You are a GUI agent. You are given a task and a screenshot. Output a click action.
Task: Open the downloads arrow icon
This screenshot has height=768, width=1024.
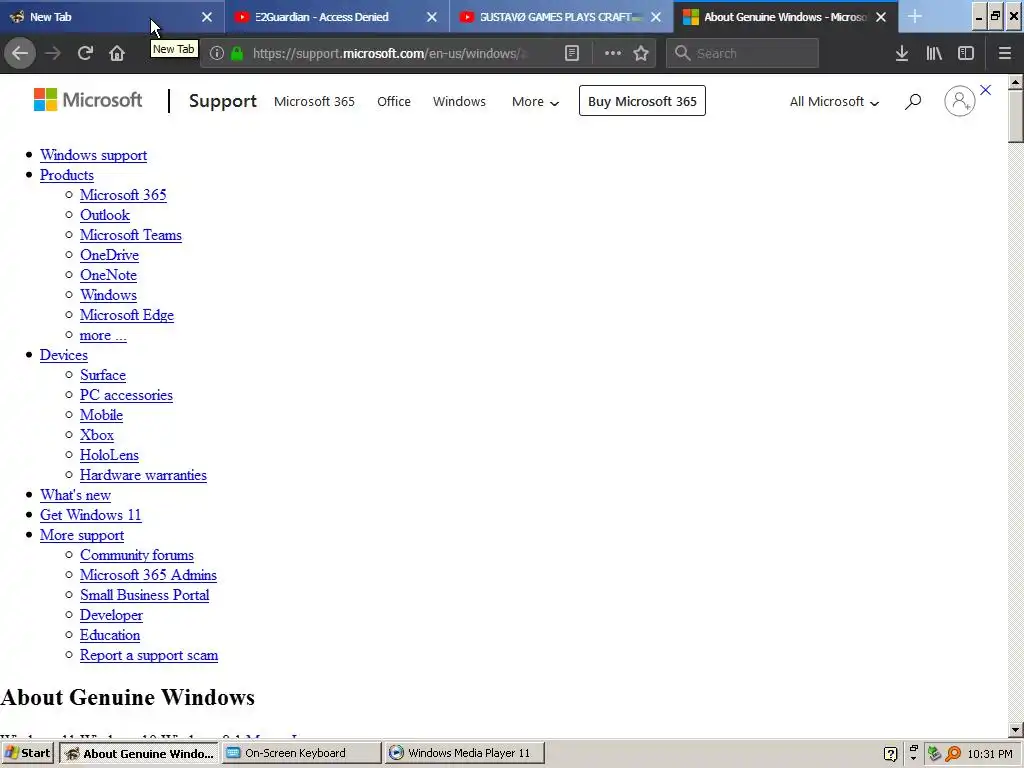click(x=902, y=53)
